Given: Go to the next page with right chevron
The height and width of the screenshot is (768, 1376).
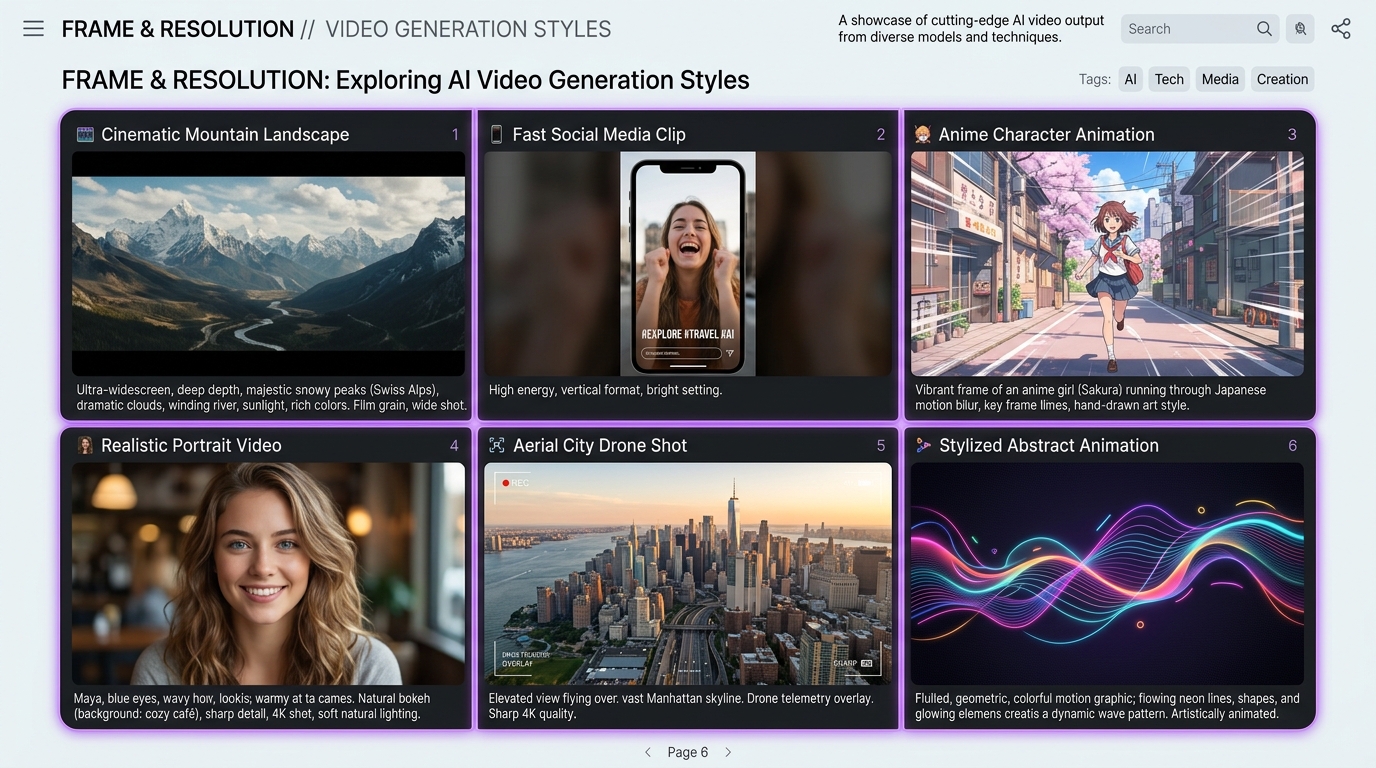Looking at the screenshot, I should (x=728, y=752).
